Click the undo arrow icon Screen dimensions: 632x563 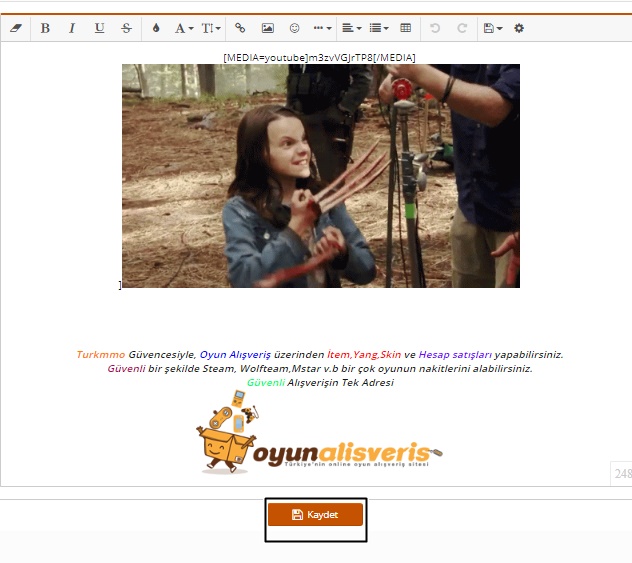(x=434, y=29)
